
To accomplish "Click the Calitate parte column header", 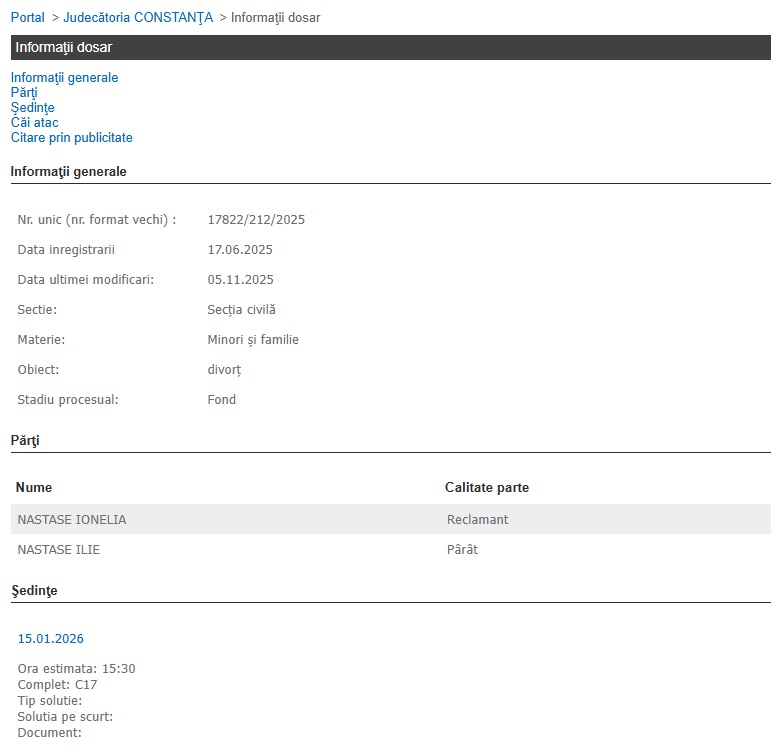I will 487,488.
